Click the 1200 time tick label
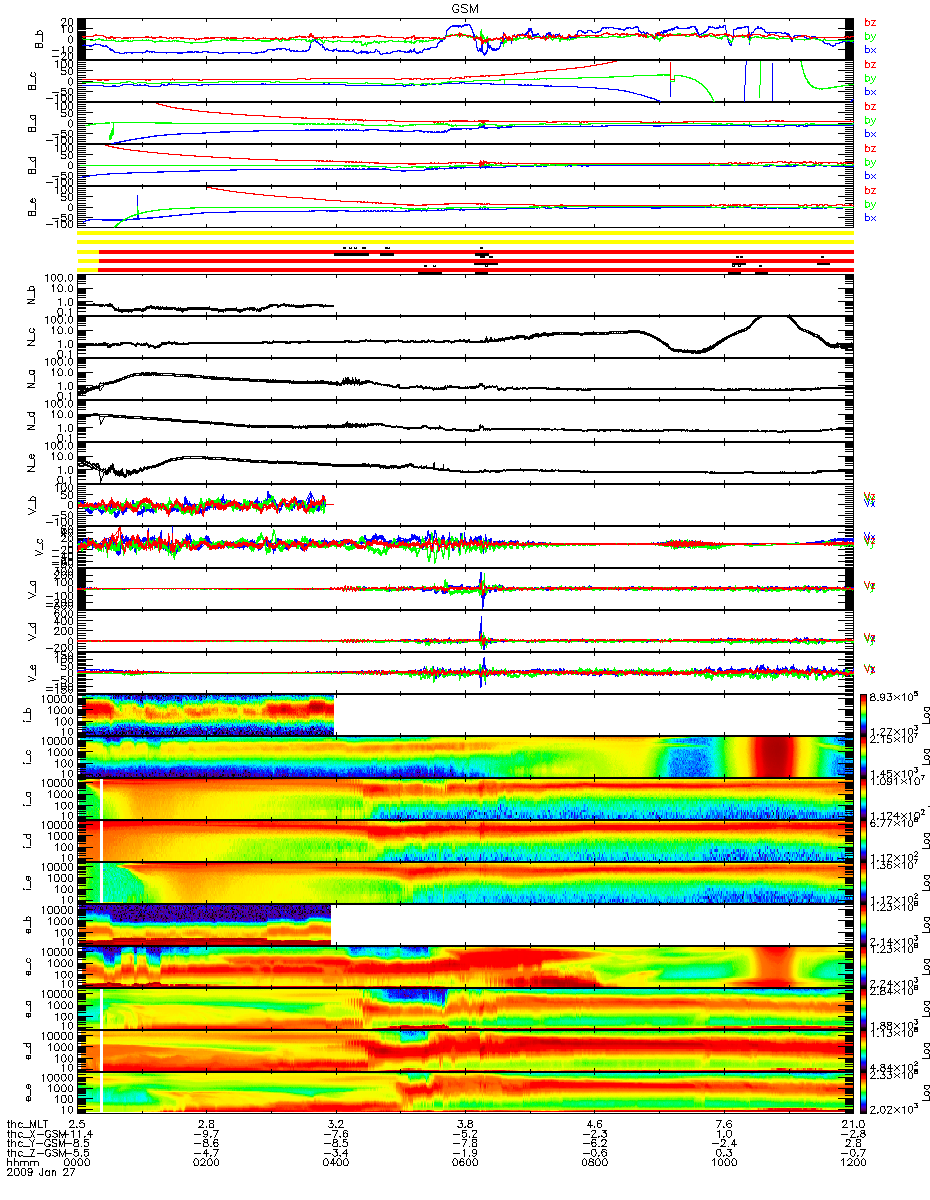Viewport: 930px width, 1200px height. pos(852,1163)
